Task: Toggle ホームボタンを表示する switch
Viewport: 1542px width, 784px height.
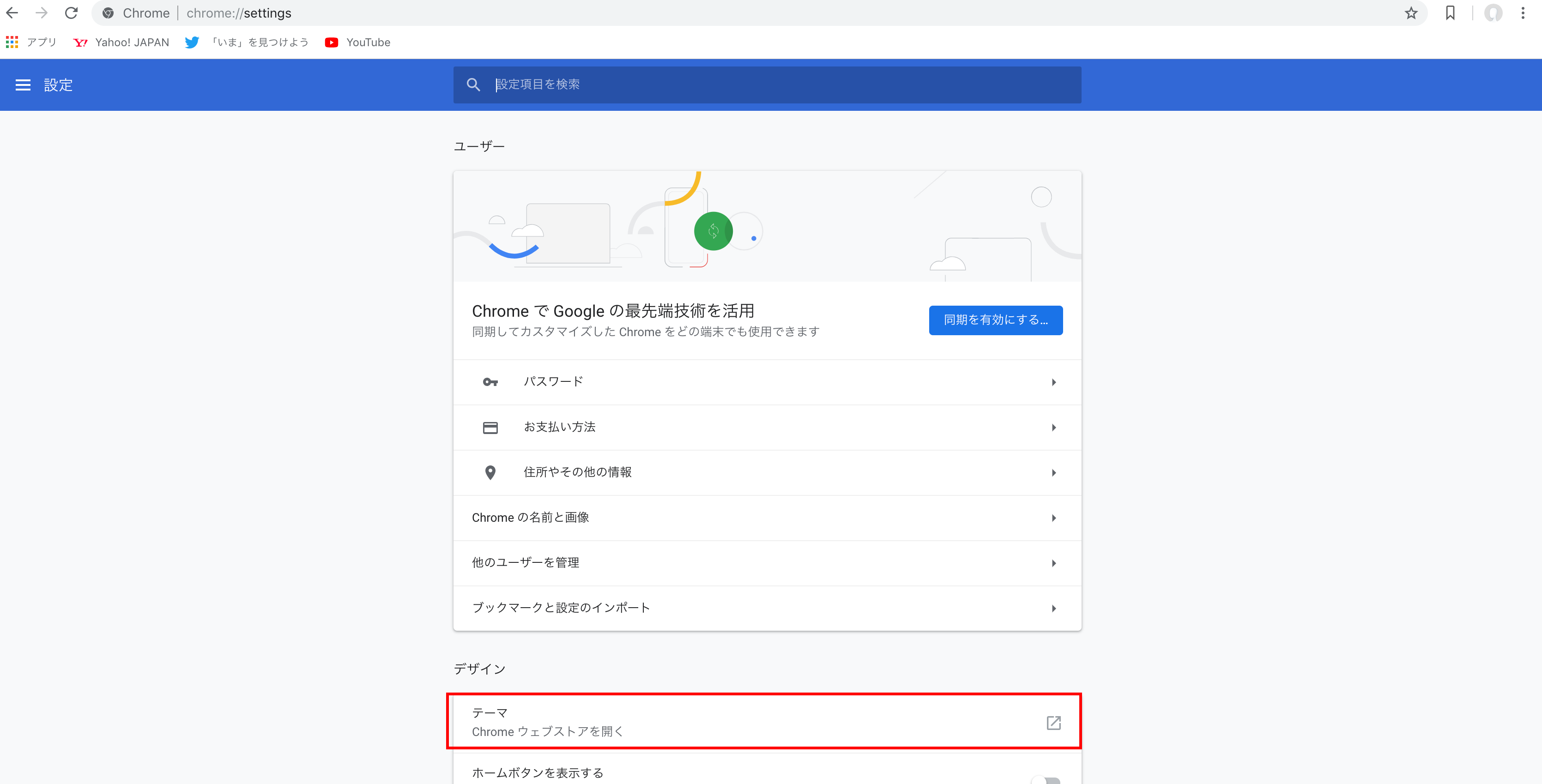Action: coord(1046,779)
